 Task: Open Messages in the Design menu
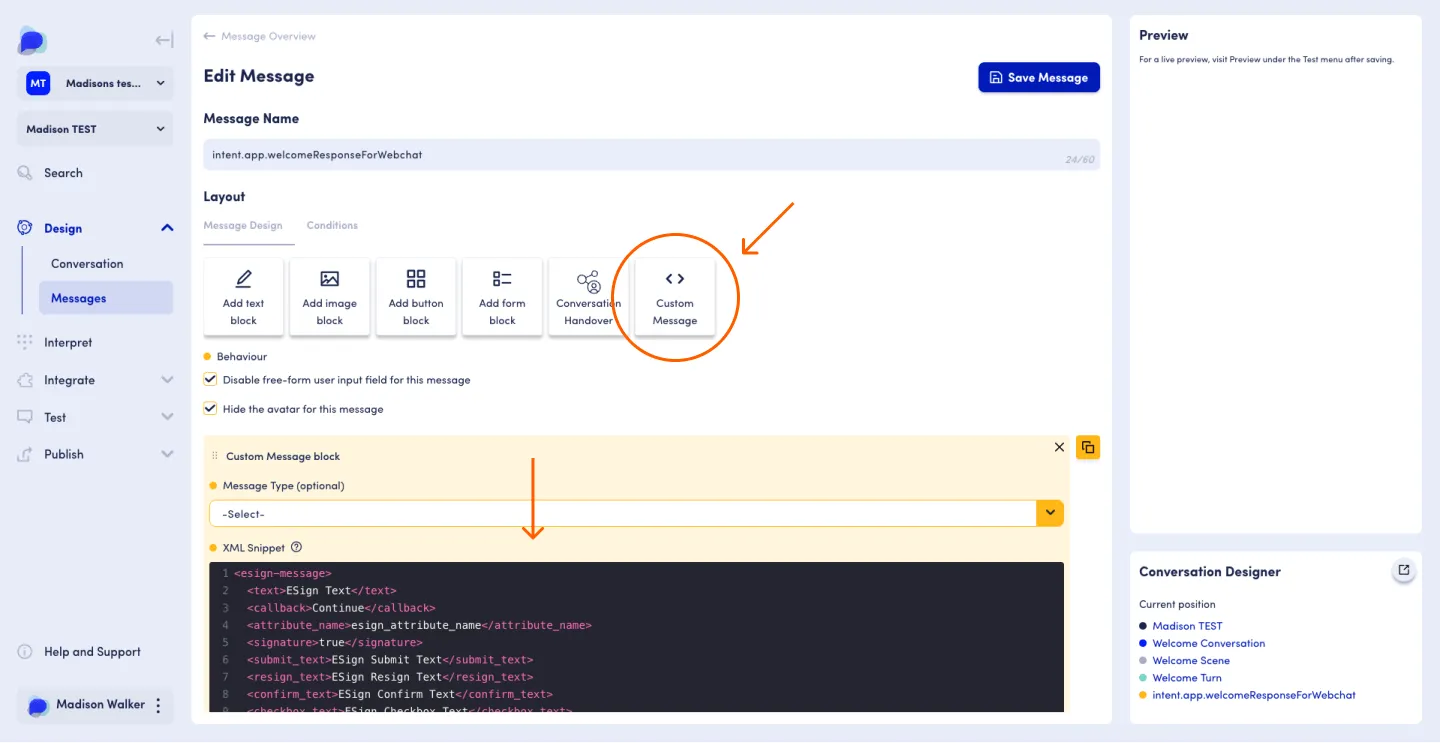pos(105,298)
